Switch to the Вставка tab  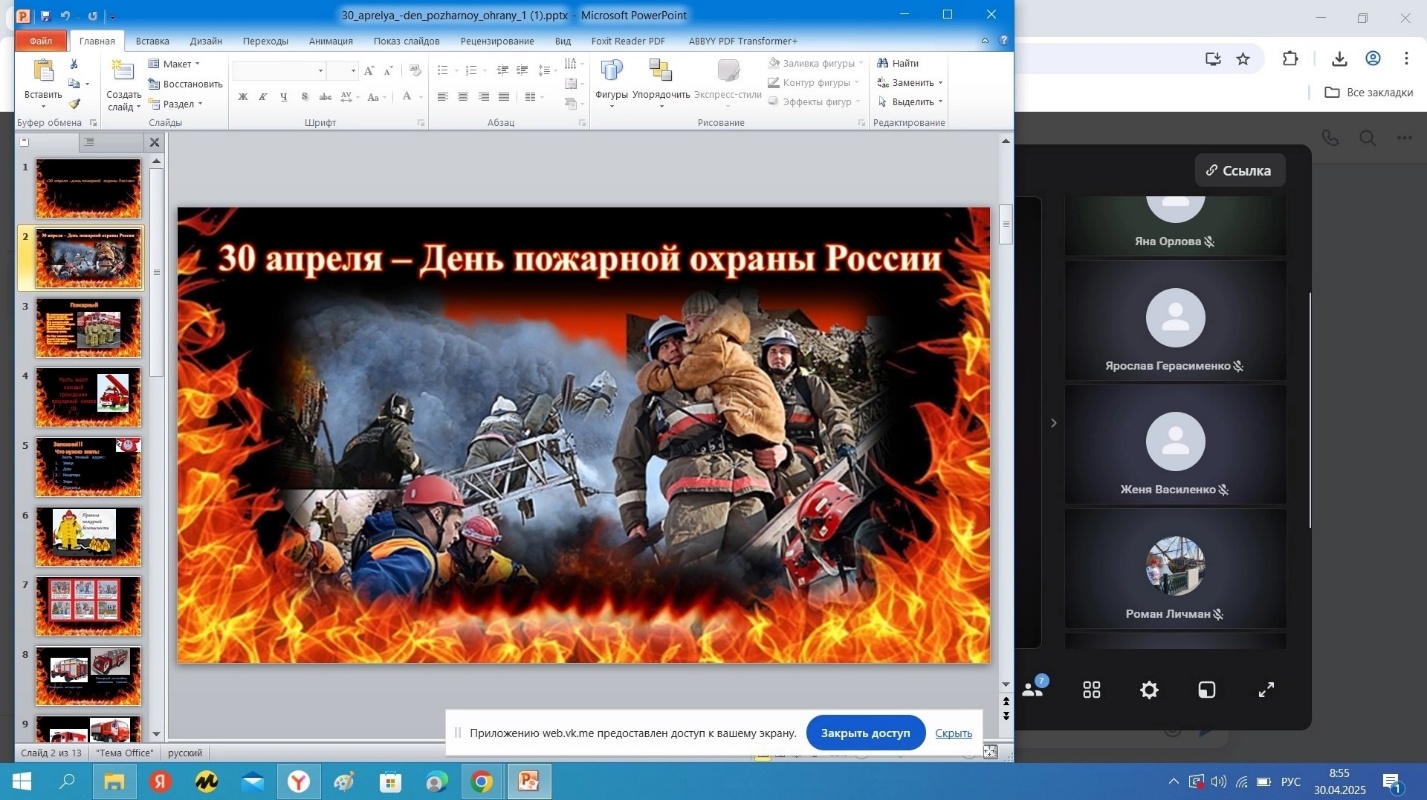click(x=152, y=41)
